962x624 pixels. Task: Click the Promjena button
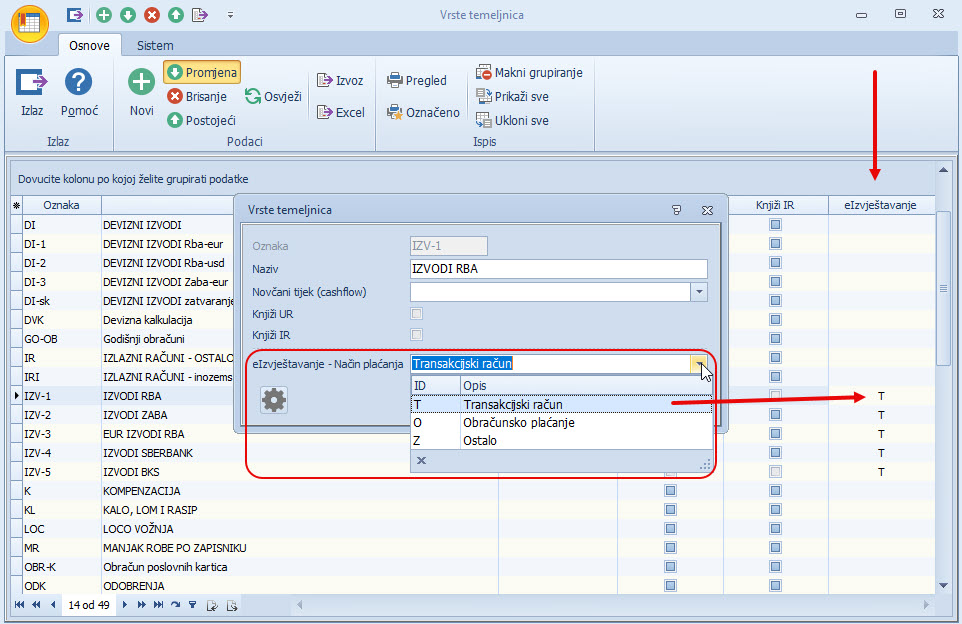pos(202,72)
